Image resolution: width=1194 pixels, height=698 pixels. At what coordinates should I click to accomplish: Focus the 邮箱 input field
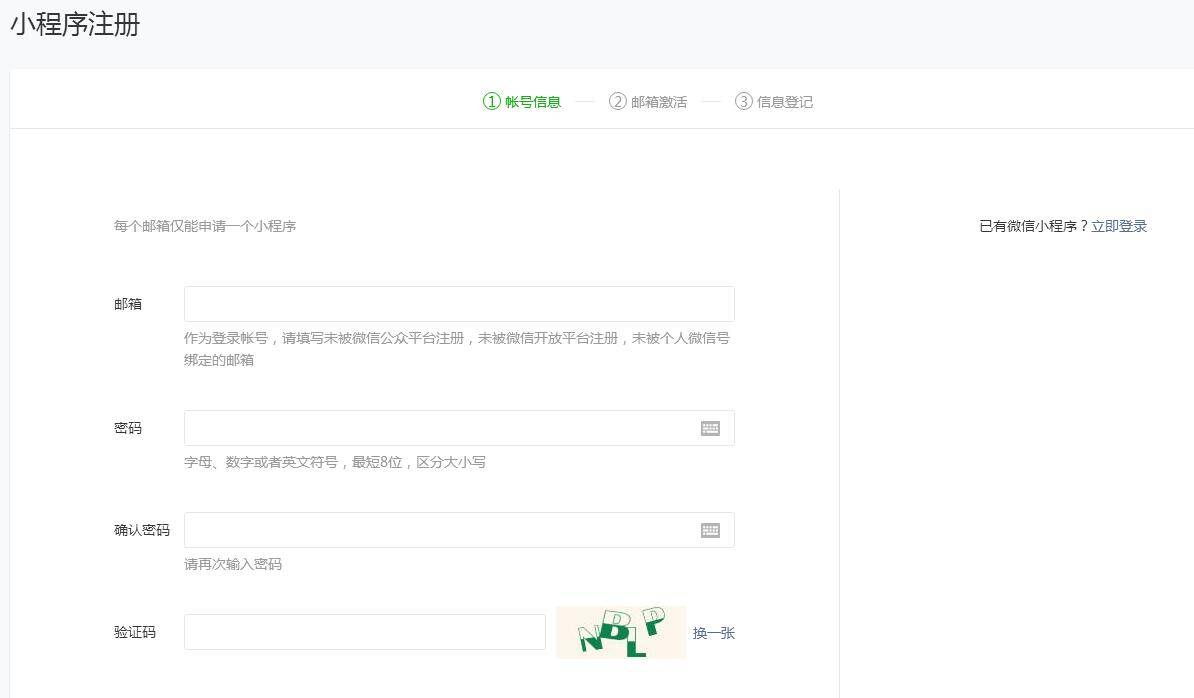tap(459, 304)
